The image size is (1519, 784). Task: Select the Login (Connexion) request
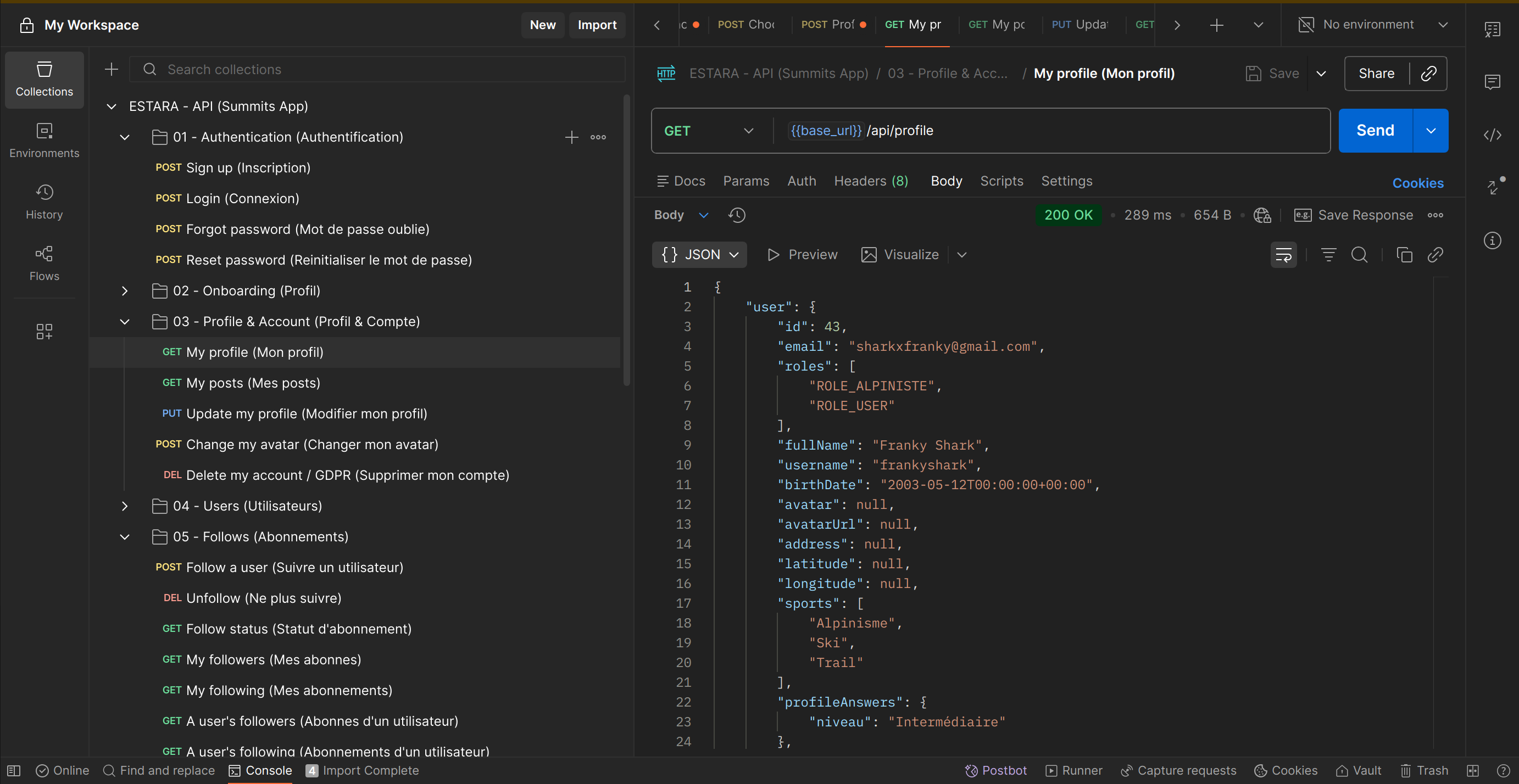pyautogui.click(x=242, y=199)
